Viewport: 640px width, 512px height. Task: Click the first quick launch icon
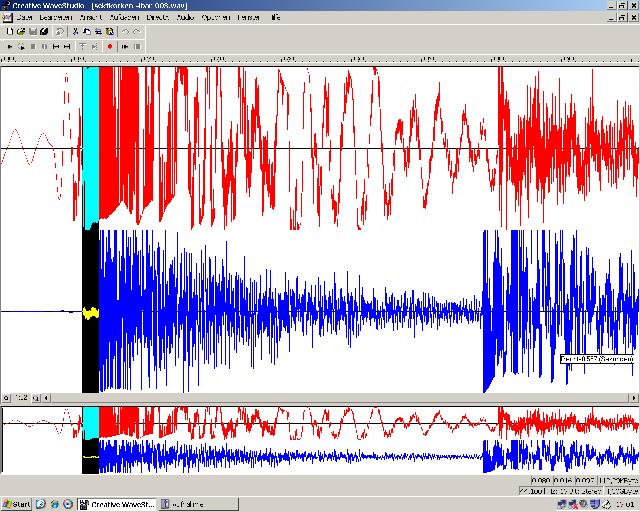pos(40,505)
